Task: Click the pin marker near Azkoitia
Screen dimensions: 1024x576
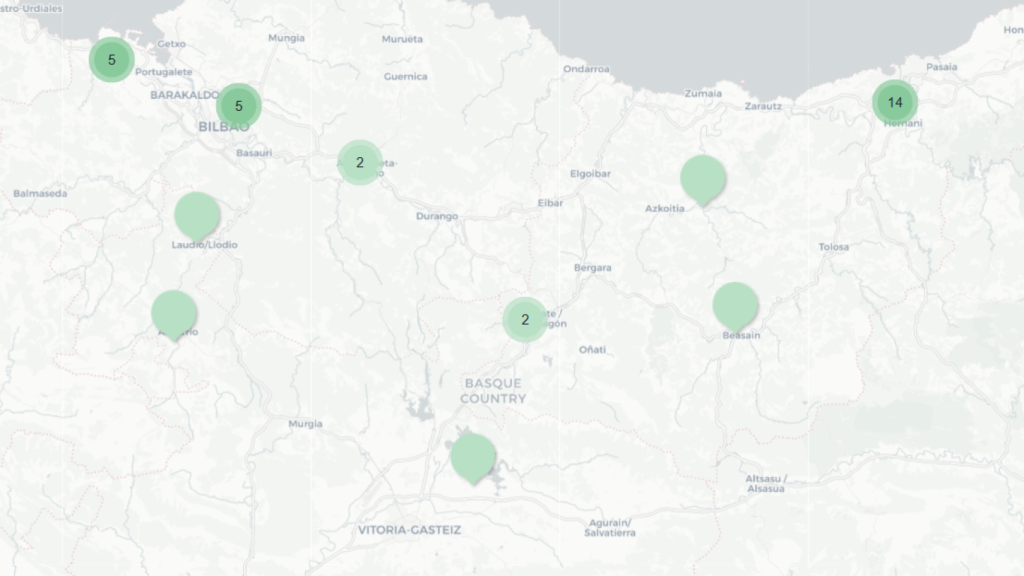Action: pos(701,178)
